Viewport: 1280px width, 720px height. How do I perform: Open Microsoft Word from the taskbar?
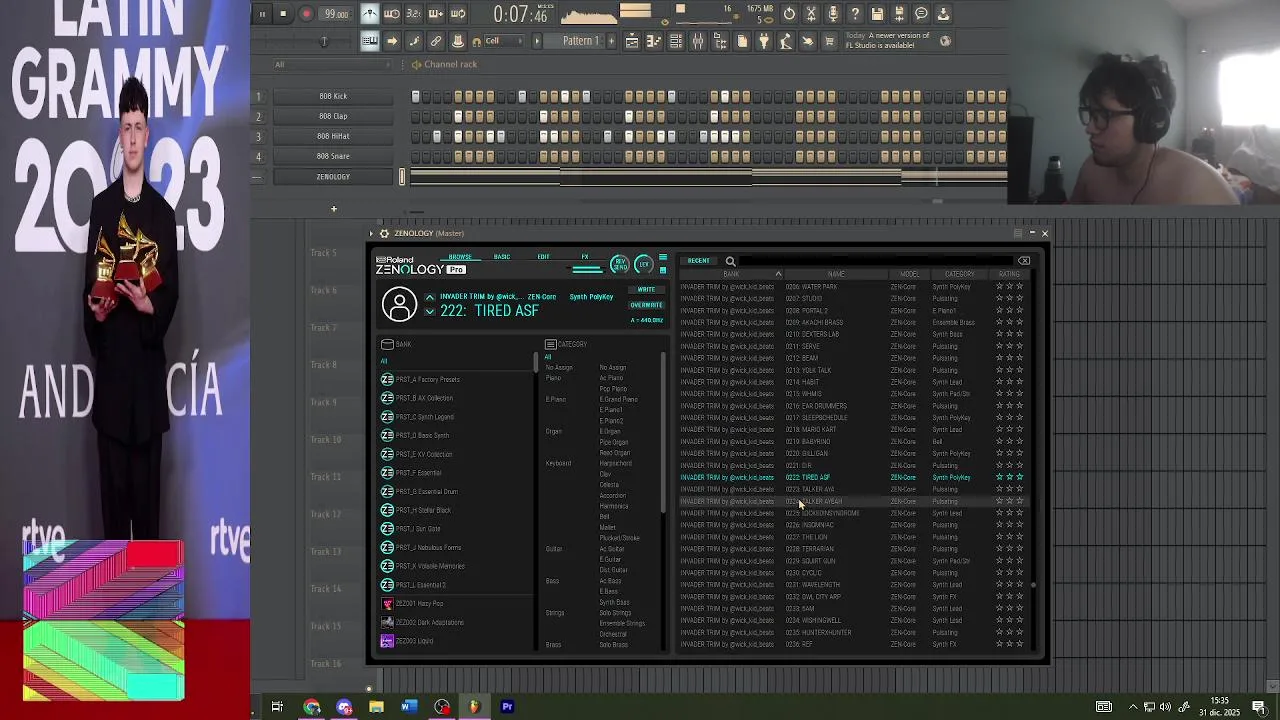click(409, 707)
